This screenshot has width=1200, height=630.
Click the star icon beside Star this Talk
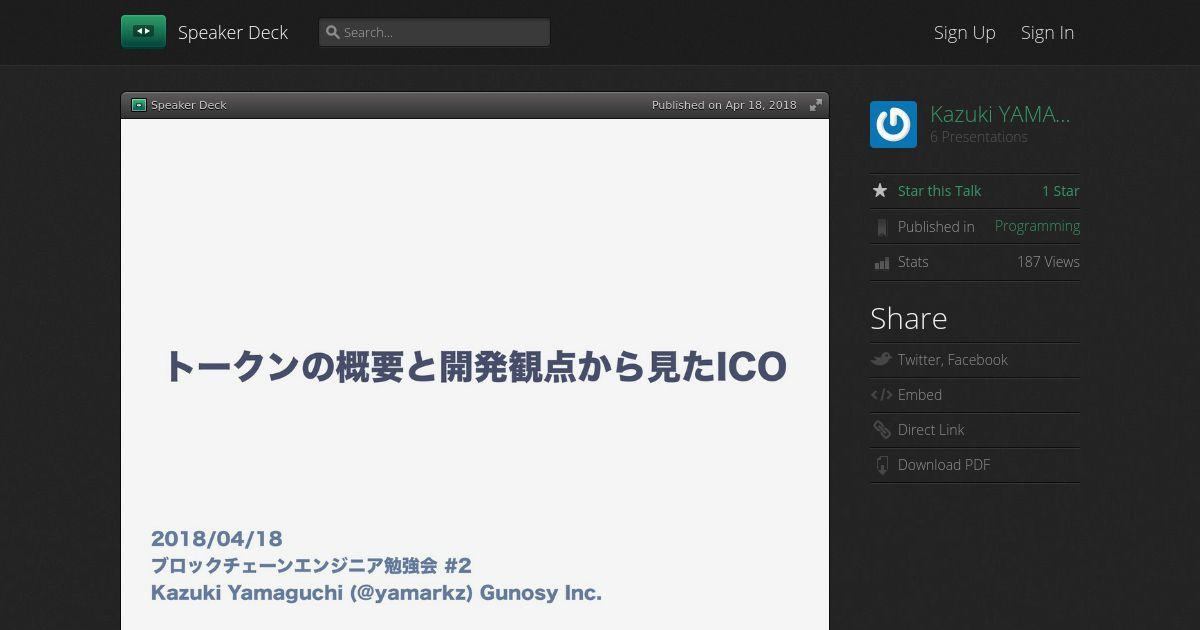(880, 190)
